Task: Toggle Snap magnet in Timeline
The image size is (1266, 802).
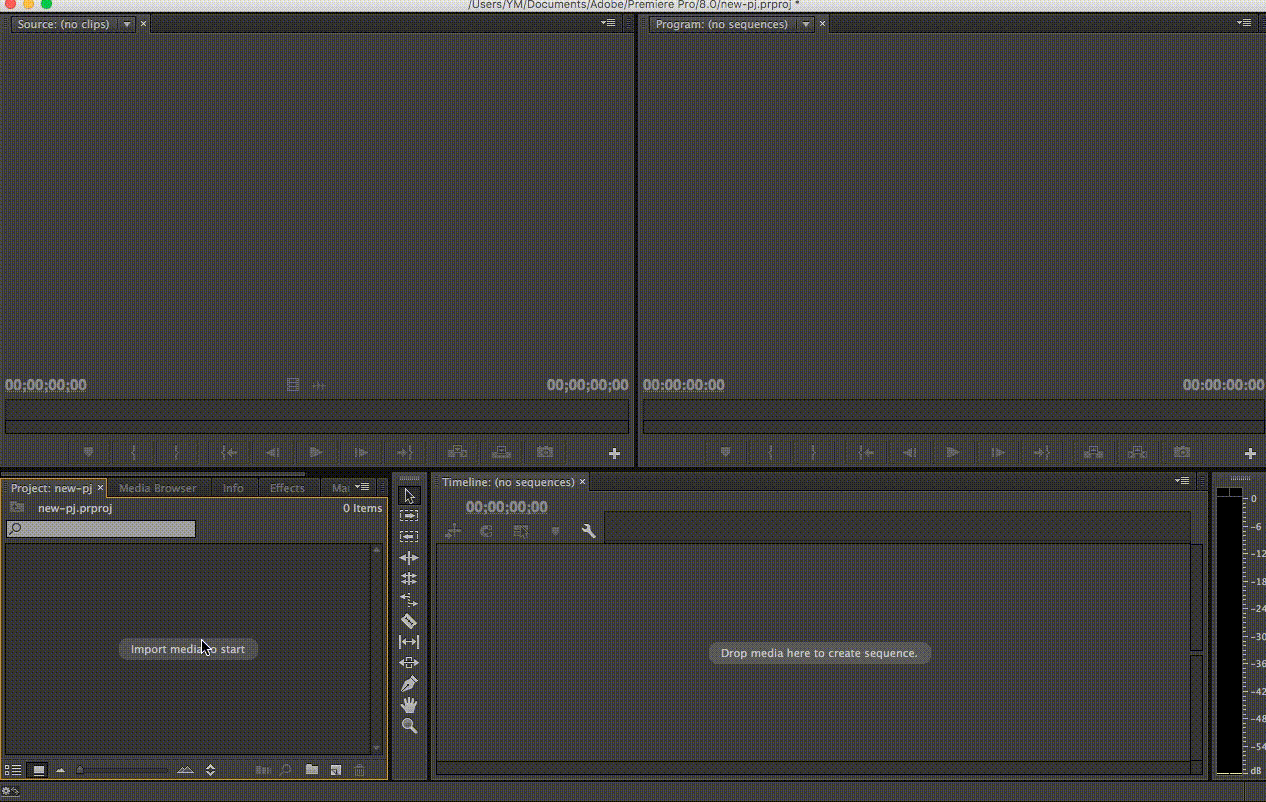Action: [486, 532]
